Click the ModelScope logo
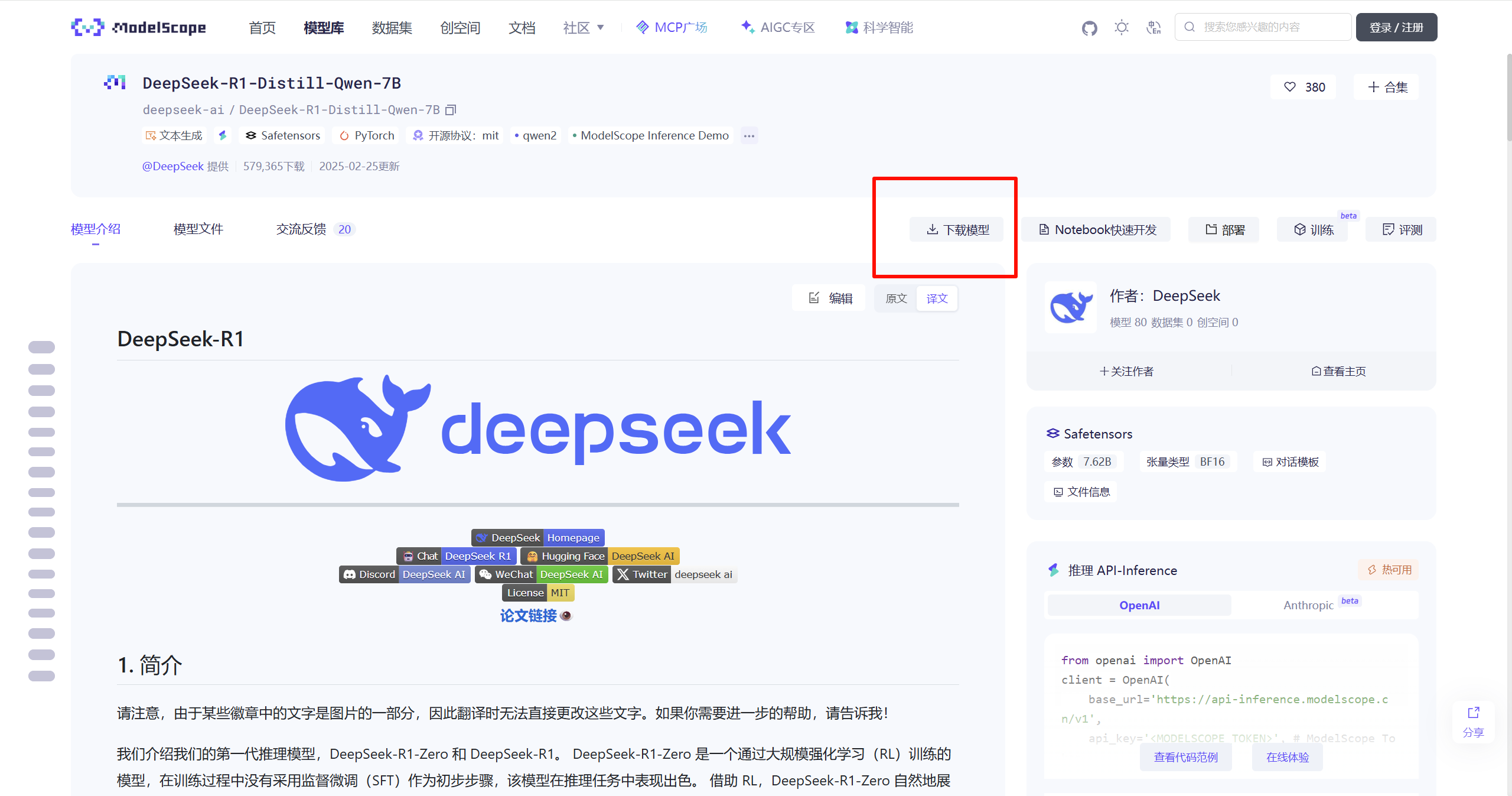 (138, 27)
